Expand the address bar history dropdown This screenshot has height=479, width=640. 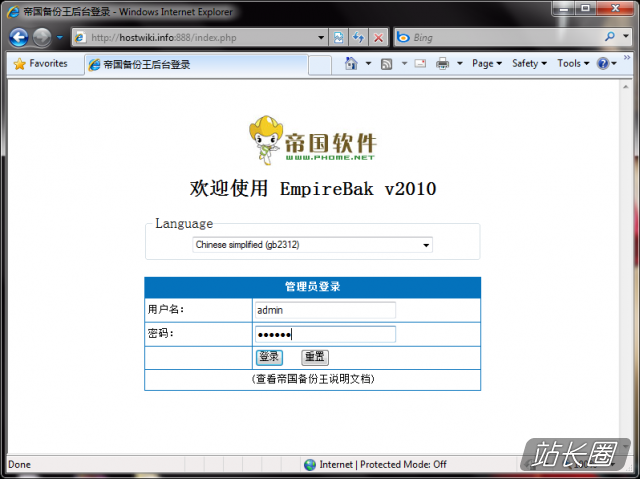tap(321, 38)
